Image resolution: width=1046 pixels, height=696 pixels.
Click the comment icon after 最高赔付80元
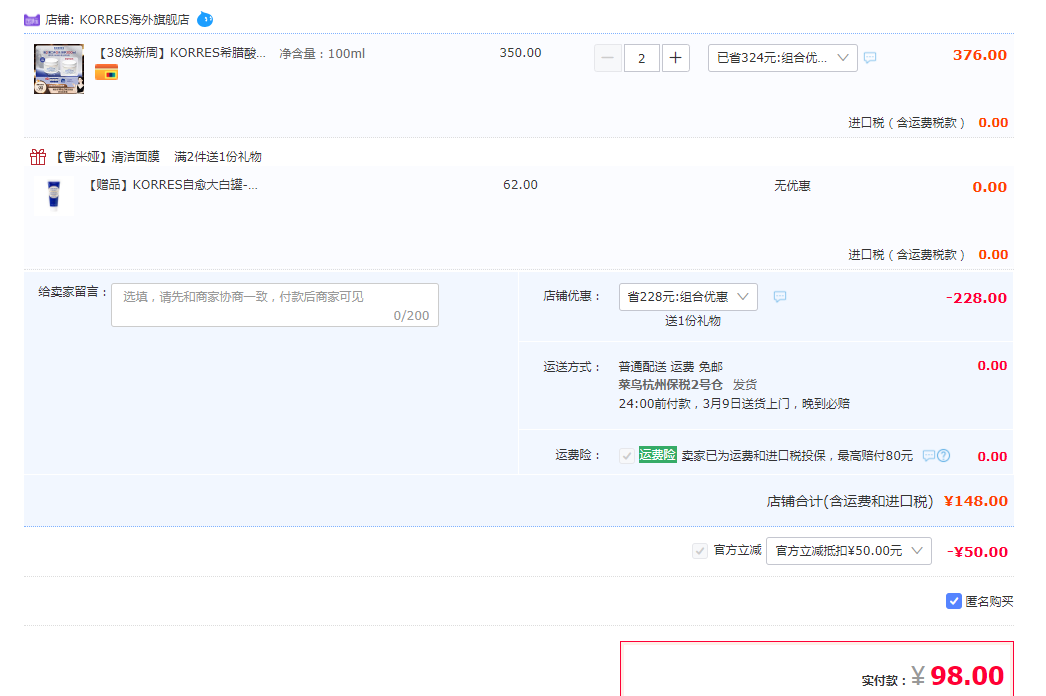tap(929, 456)
